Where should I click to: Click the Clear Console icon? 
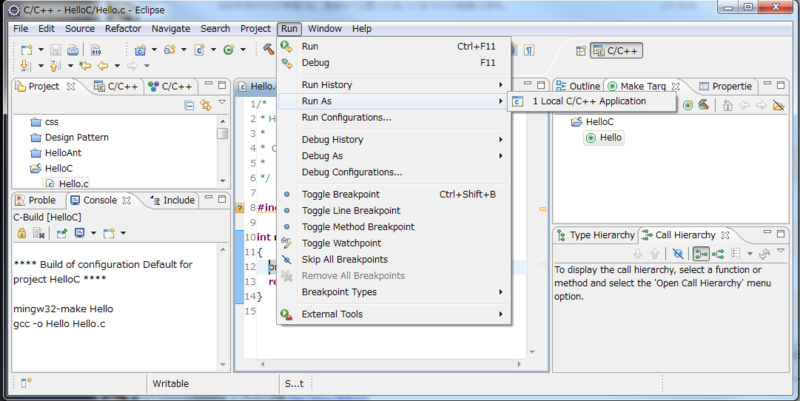(x=39, y=233)
